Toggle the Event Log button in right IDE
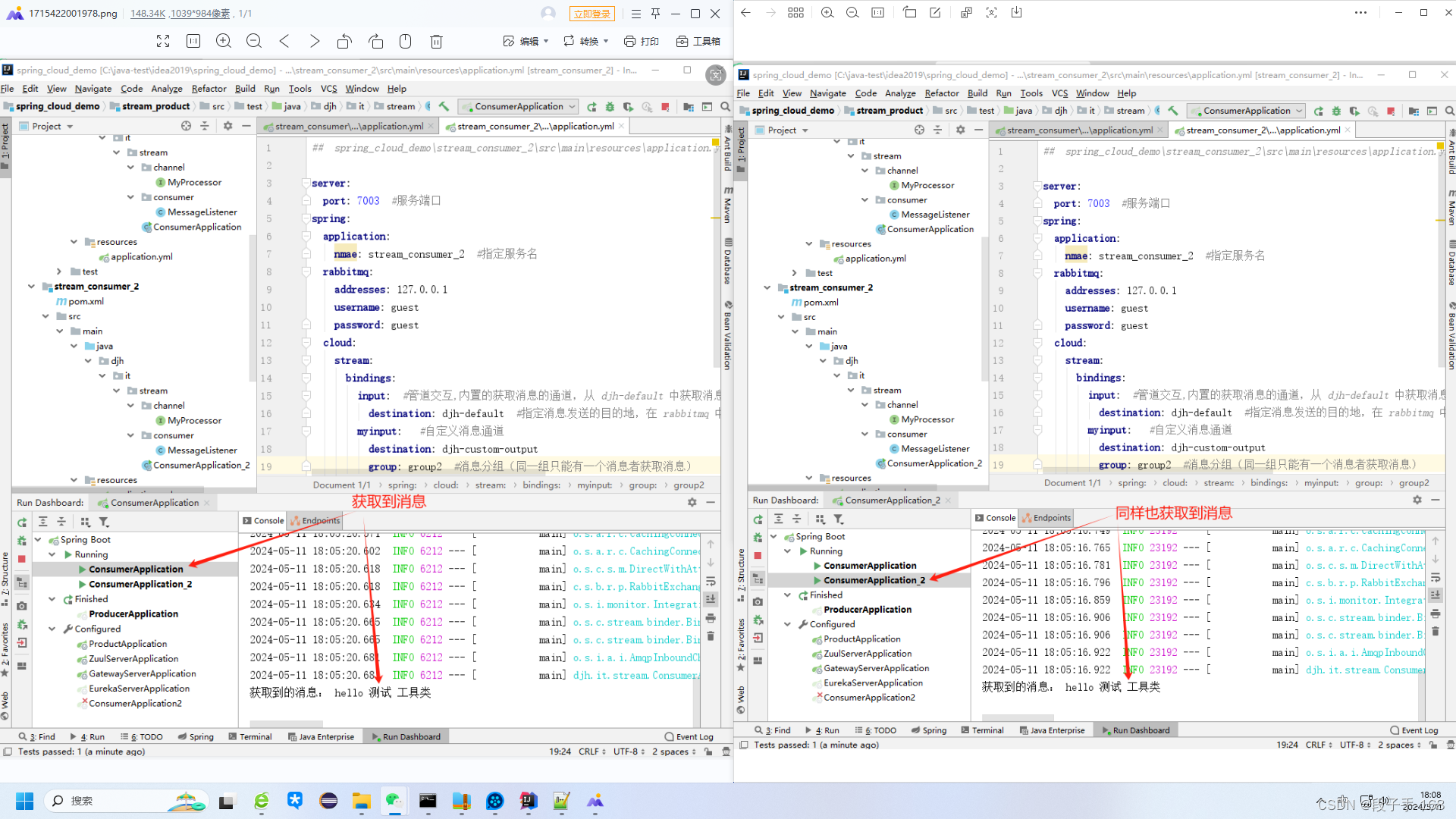1456x819 pixels. click(x=1414, y=730)
